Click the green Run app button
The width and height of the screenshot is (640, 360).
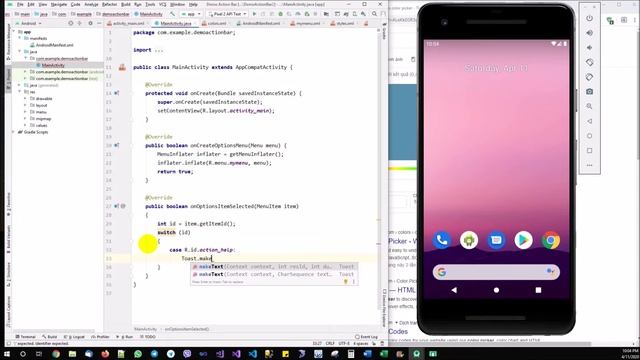point(254,14)
